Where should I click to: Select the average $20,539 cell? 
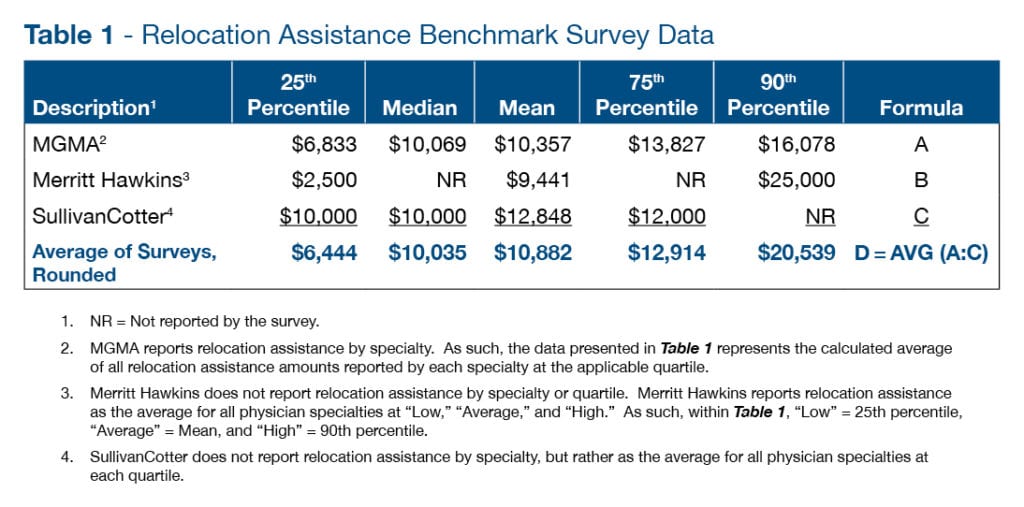click(x=796, y=252)
